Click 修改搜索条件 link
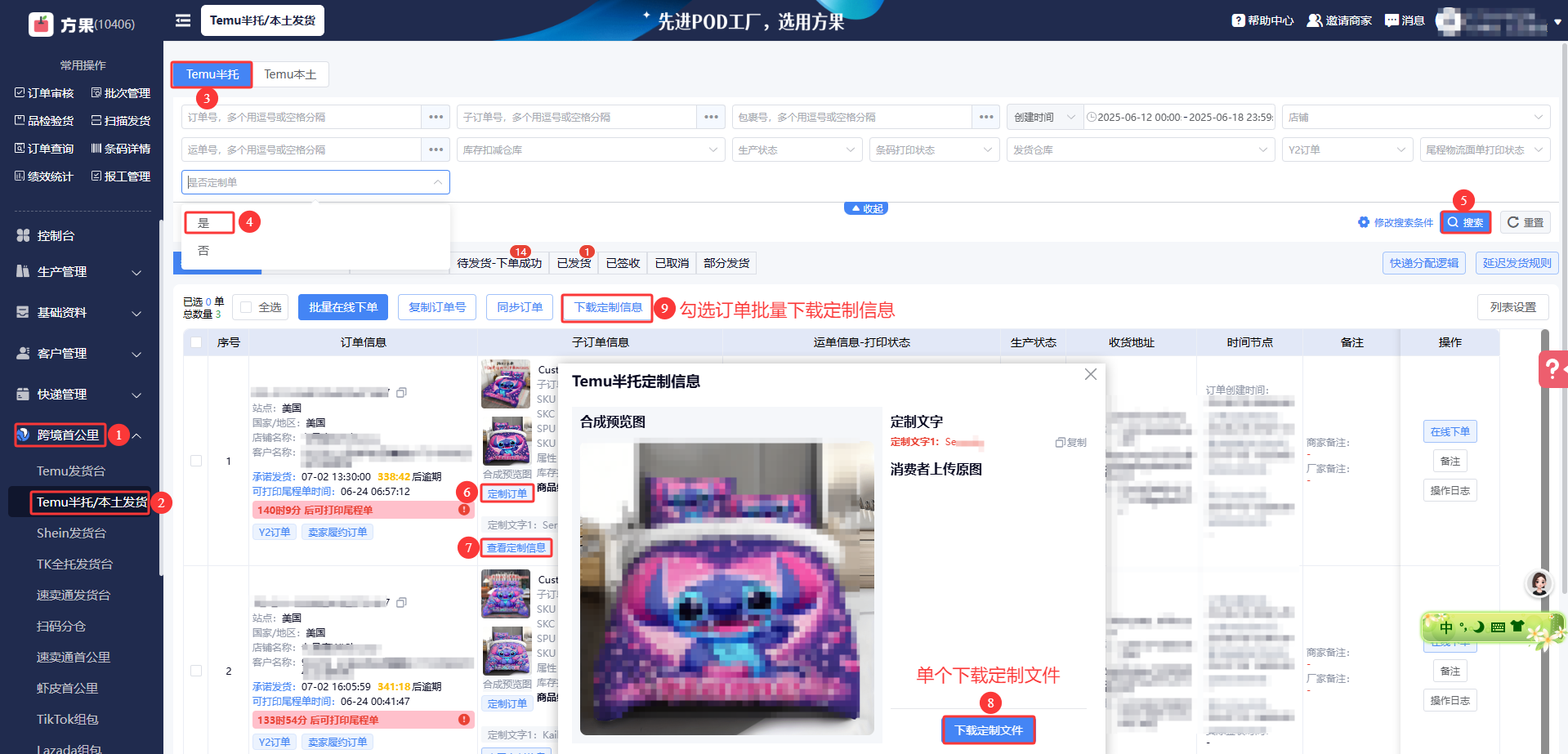 coord(1396,222)
